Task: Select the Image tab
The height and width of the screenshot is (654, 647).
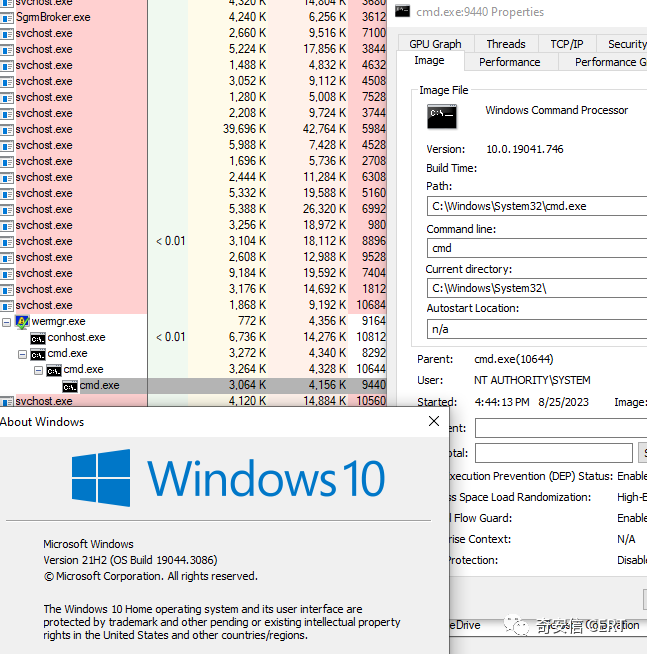Action: point(429,61)
